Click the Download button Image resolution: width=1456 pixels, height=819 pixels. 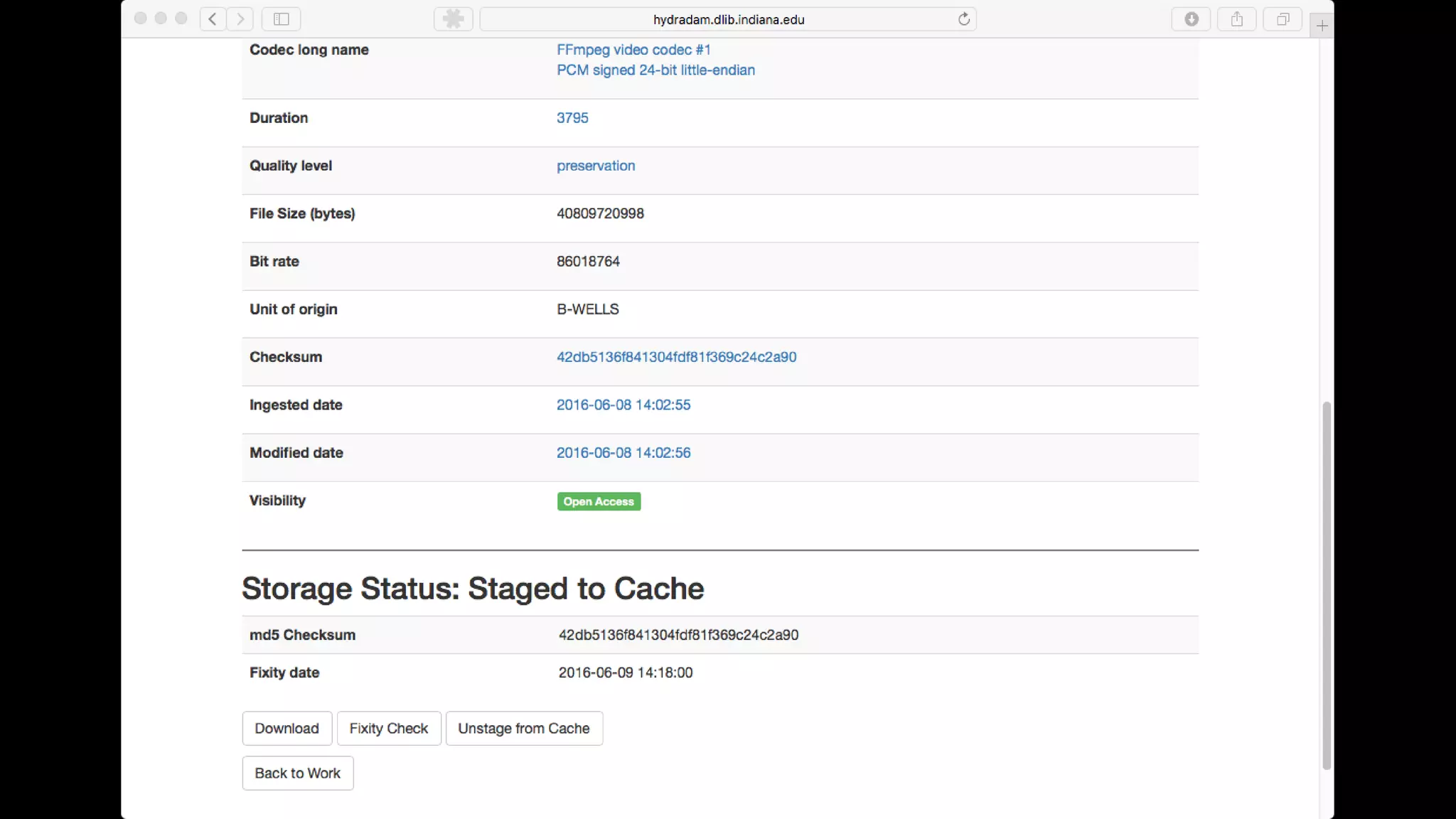[287, 728]
